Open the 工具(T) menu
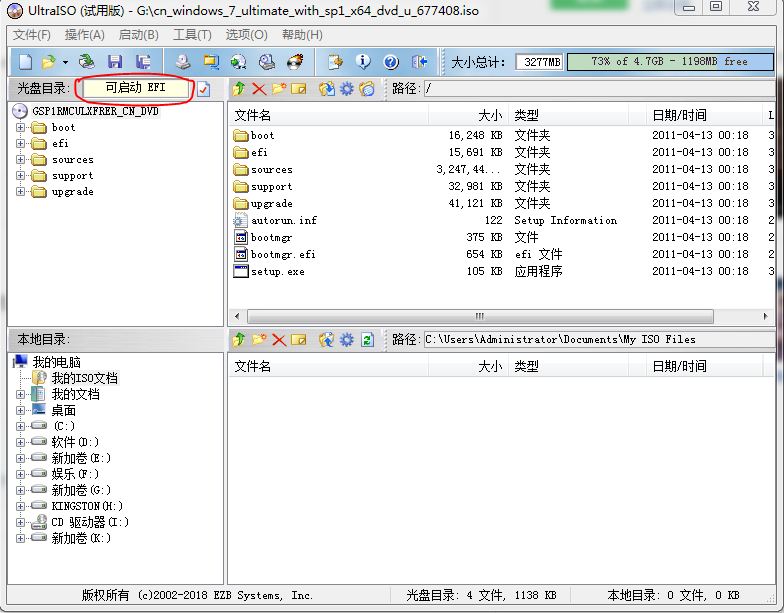The width and height of the screenshot is (784, 613). pos(192,35)
